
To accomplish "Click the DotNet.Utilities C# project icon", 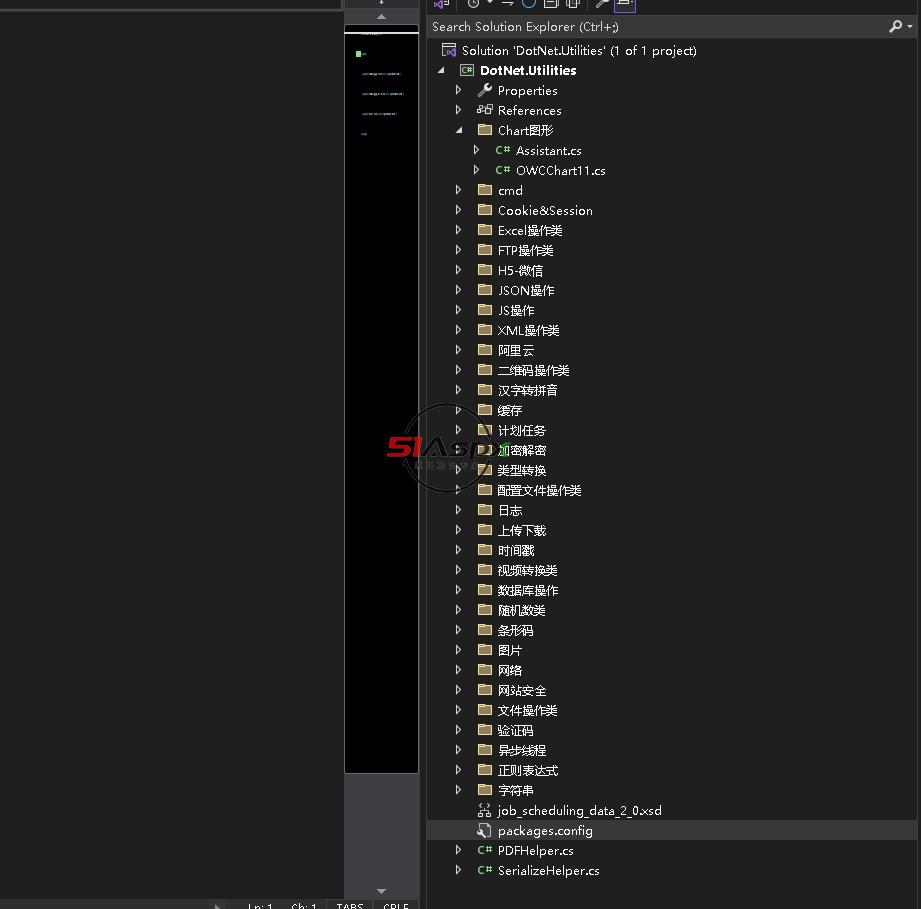I will click(x=467, y=70).
